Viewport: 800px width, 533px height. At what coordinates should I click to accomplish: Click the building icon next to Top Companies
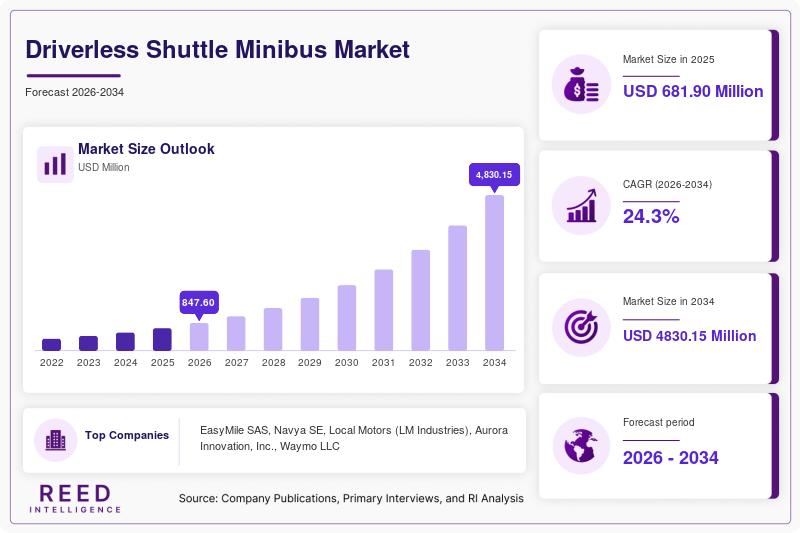pos(56,440)
